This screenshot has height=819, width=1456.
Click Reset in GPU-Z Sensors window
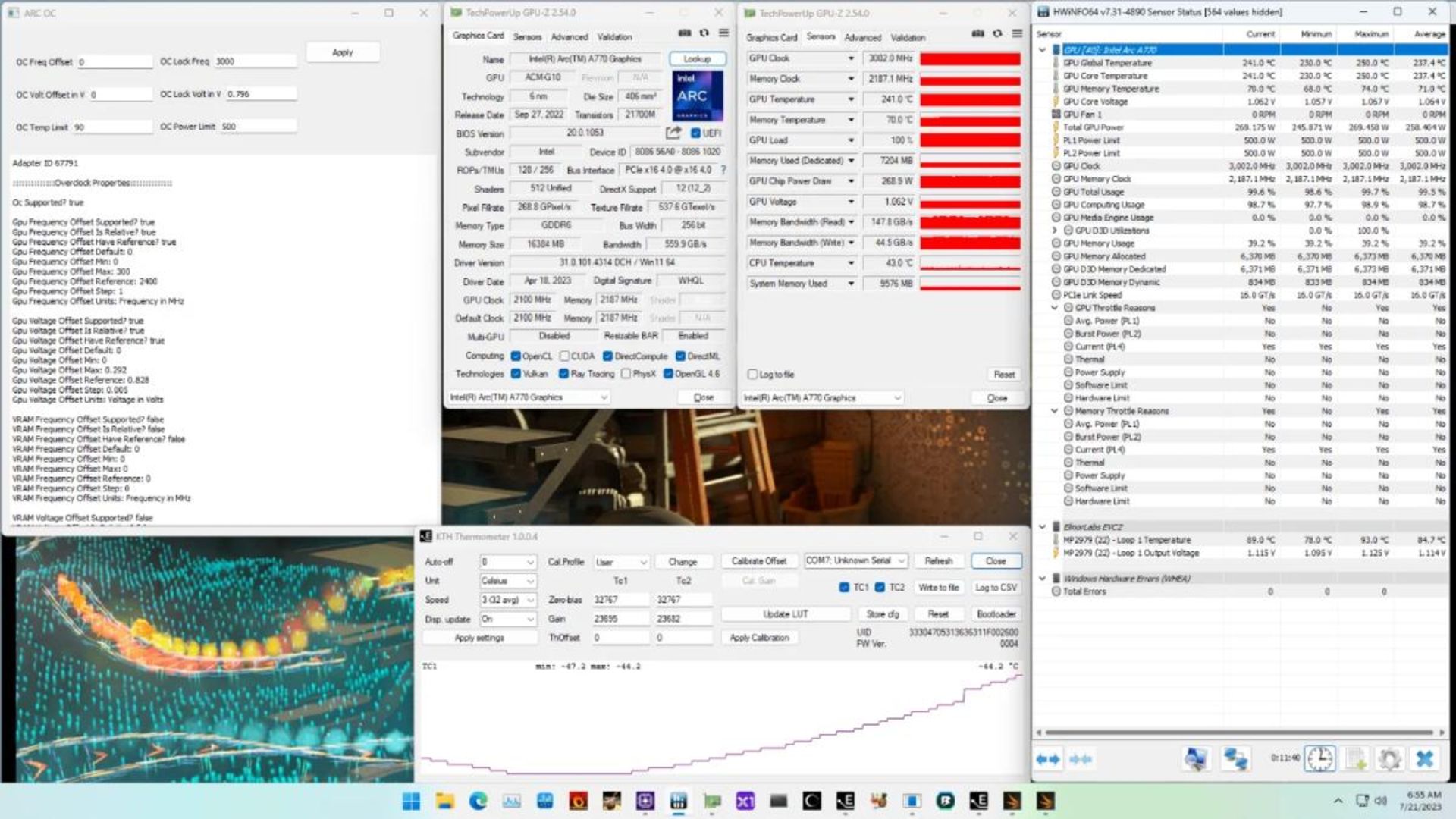(1004, 375)
